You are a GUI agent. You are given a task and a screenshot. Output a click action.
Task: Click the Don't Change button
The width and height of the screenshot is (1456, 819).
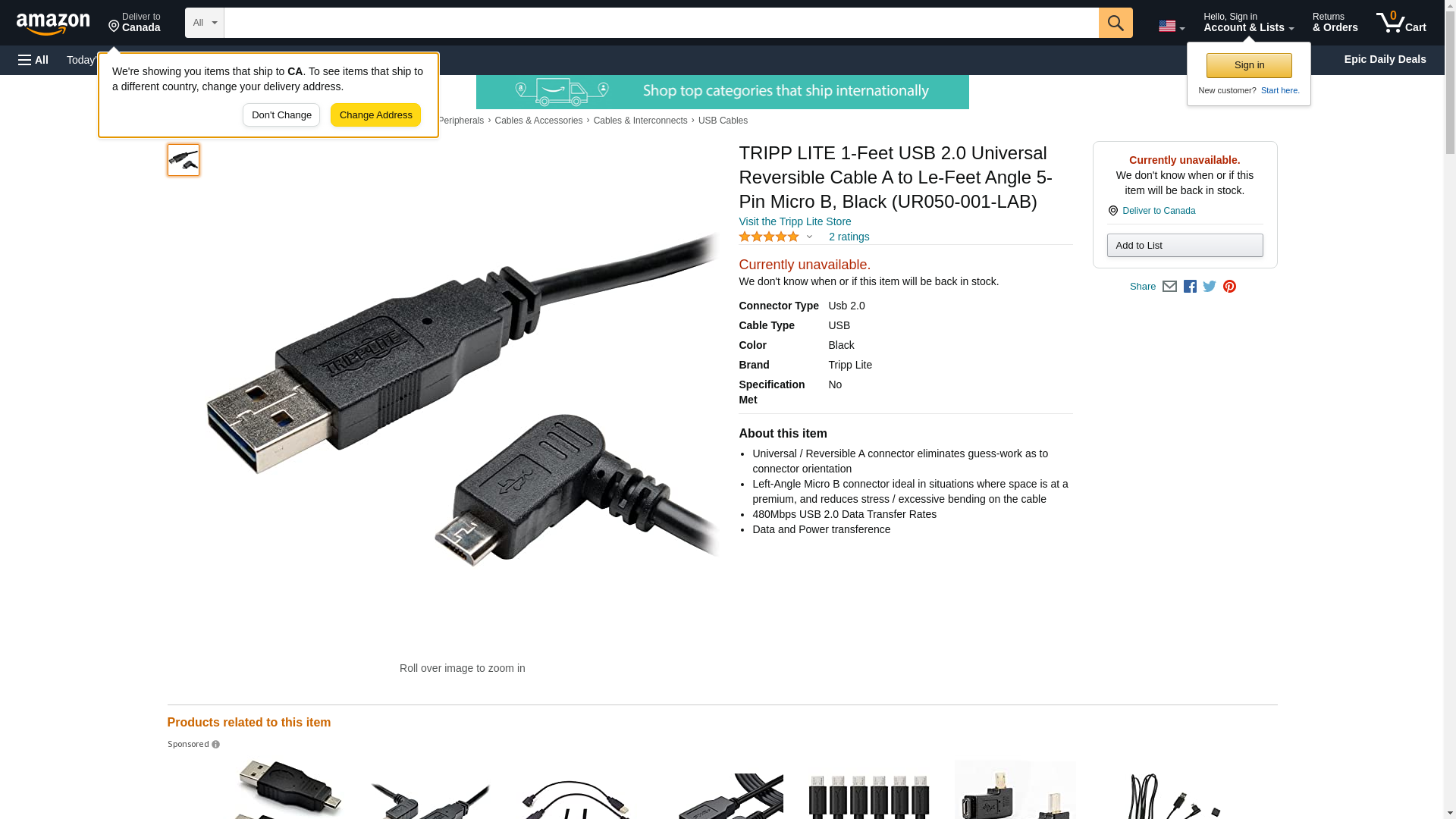(x=281, y=115)
